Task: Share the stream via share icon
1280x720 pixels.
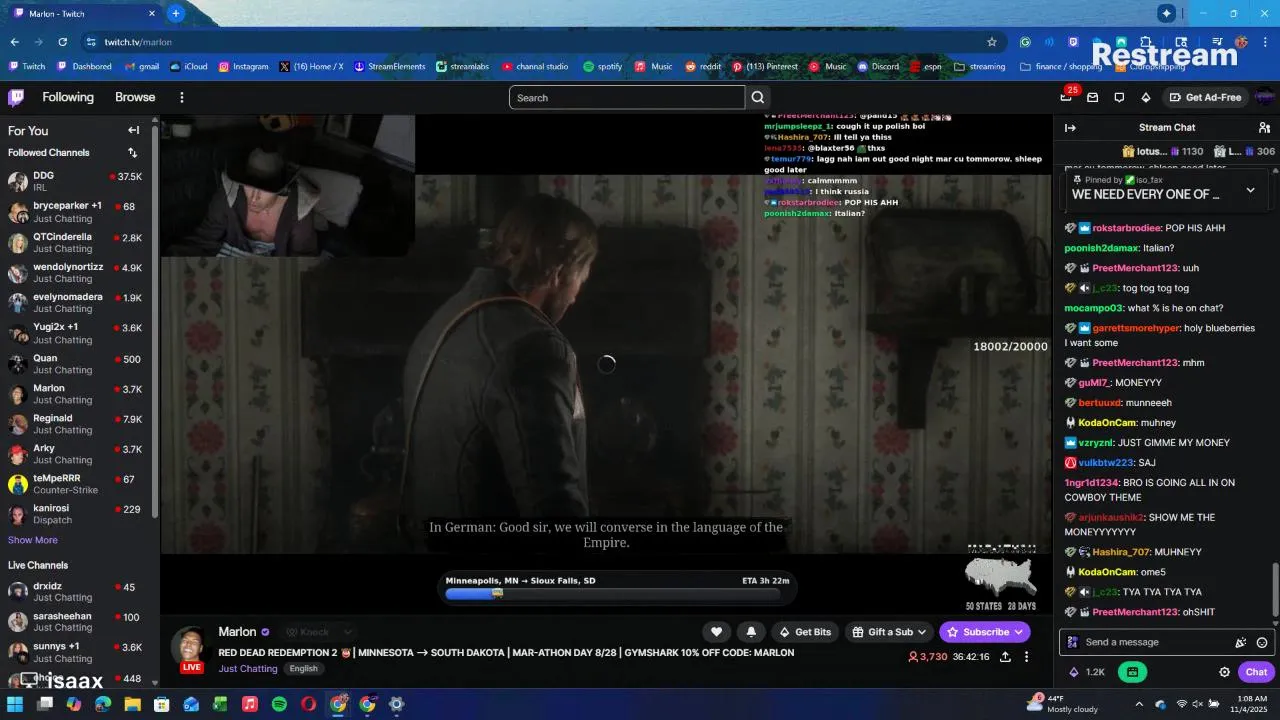Action: [x=1005, y=657]
